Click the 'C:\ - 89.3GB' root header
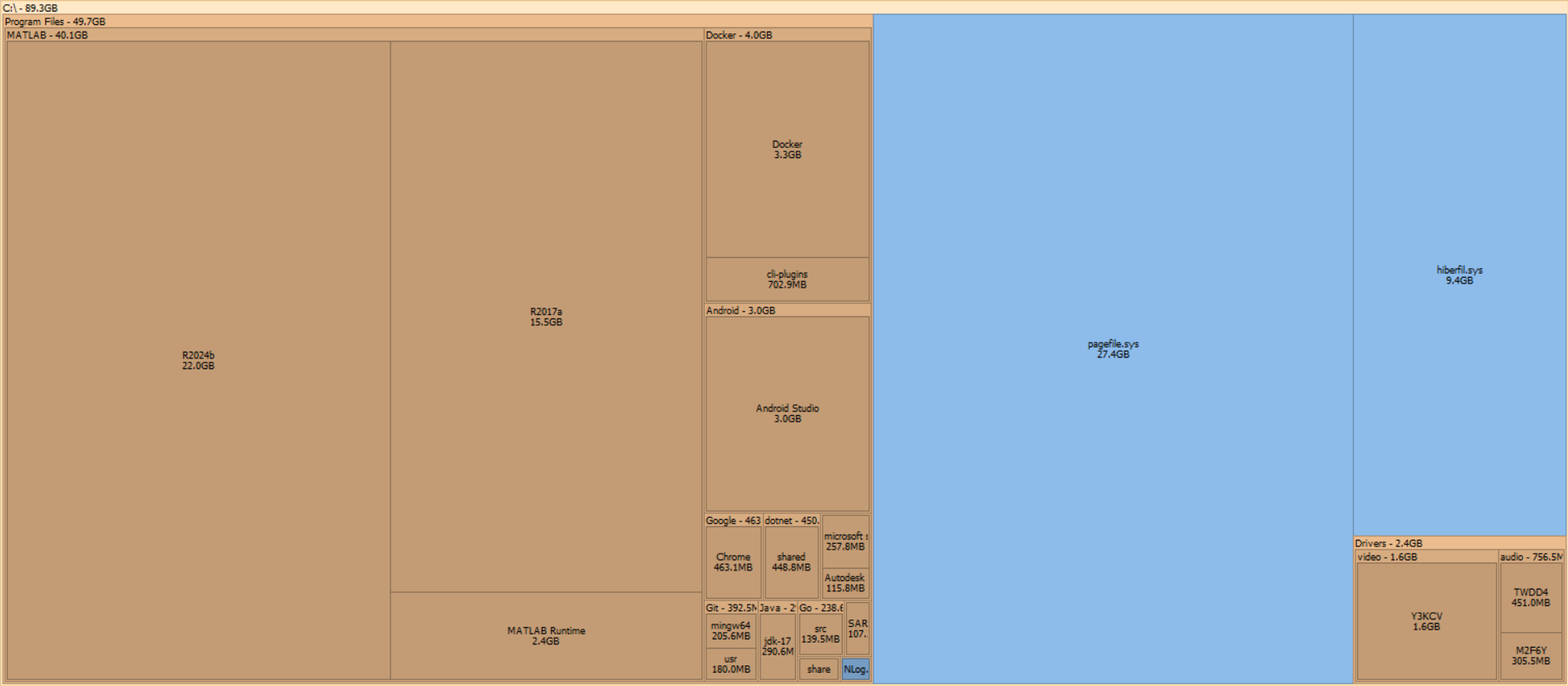This screenshot has width=1568, height=686. (x=784, y=7)
